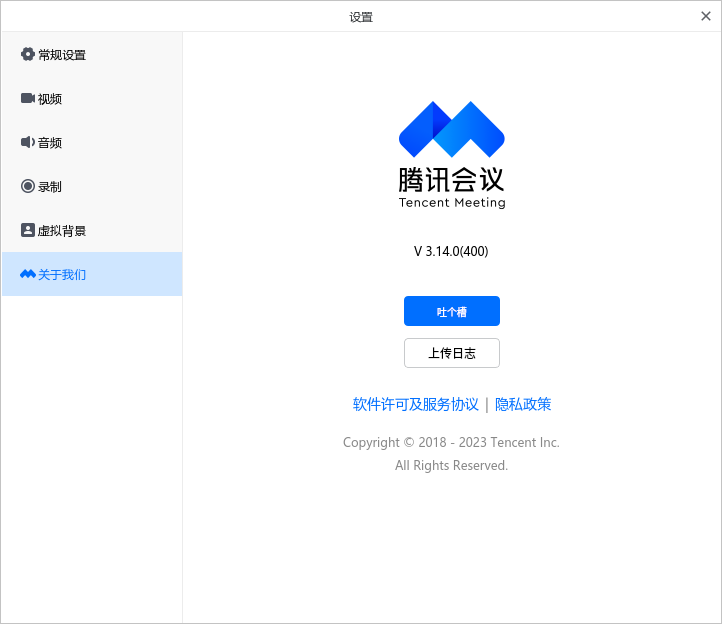Click the camera icon for 视频 settings

click(28, 98)
